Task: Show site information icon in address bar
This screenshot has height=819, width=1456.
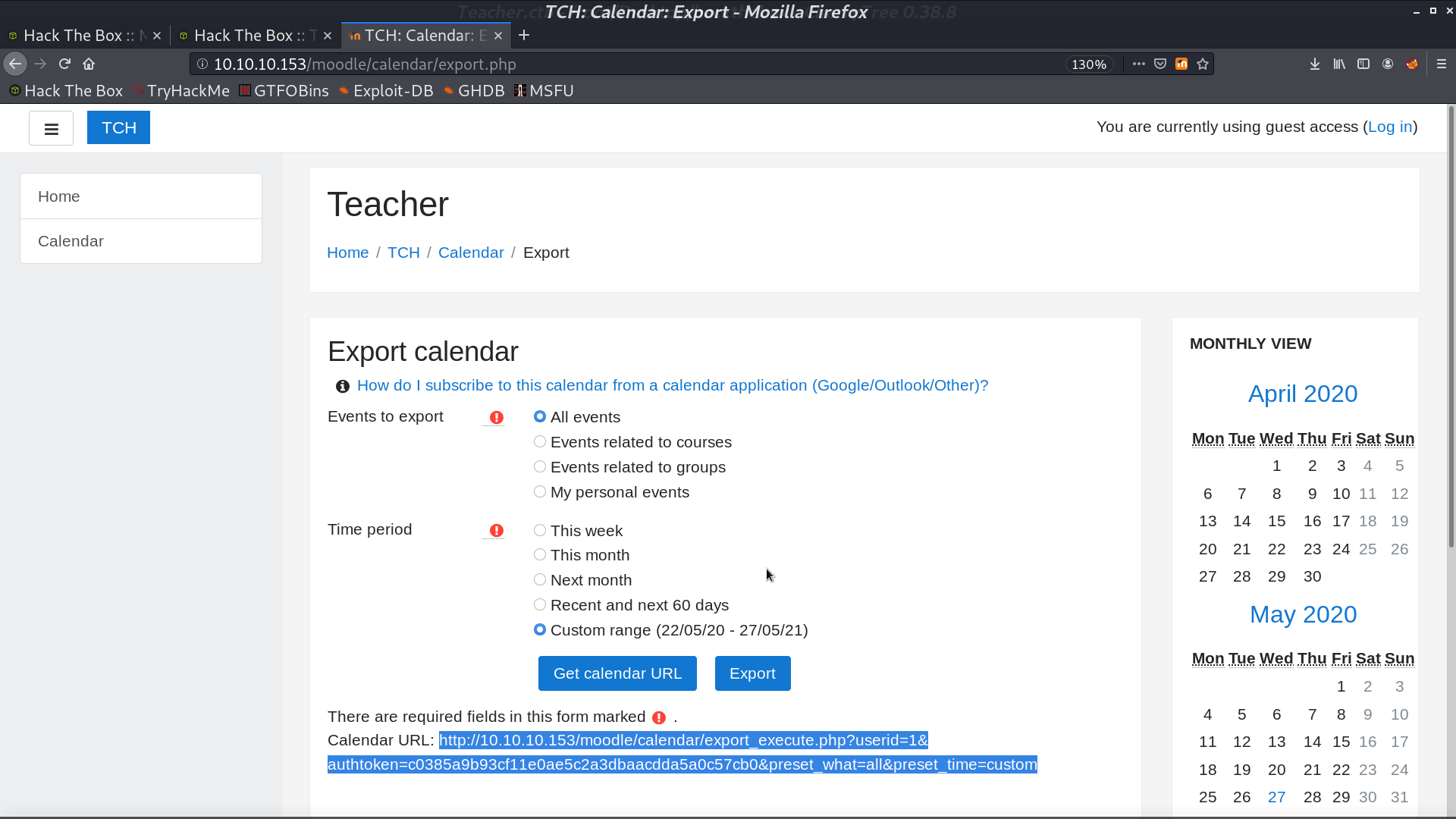Action: (x=202, y=64)
